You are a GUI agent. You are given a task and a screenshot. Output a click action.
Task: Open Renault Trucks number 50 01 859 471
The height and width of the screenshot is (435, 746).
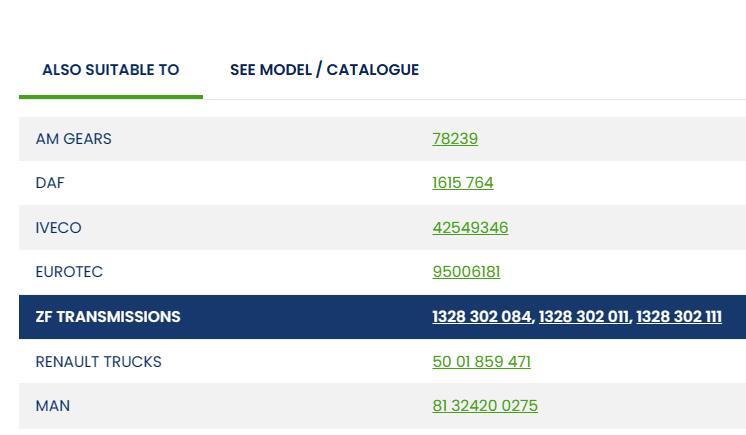click(481, 362)
